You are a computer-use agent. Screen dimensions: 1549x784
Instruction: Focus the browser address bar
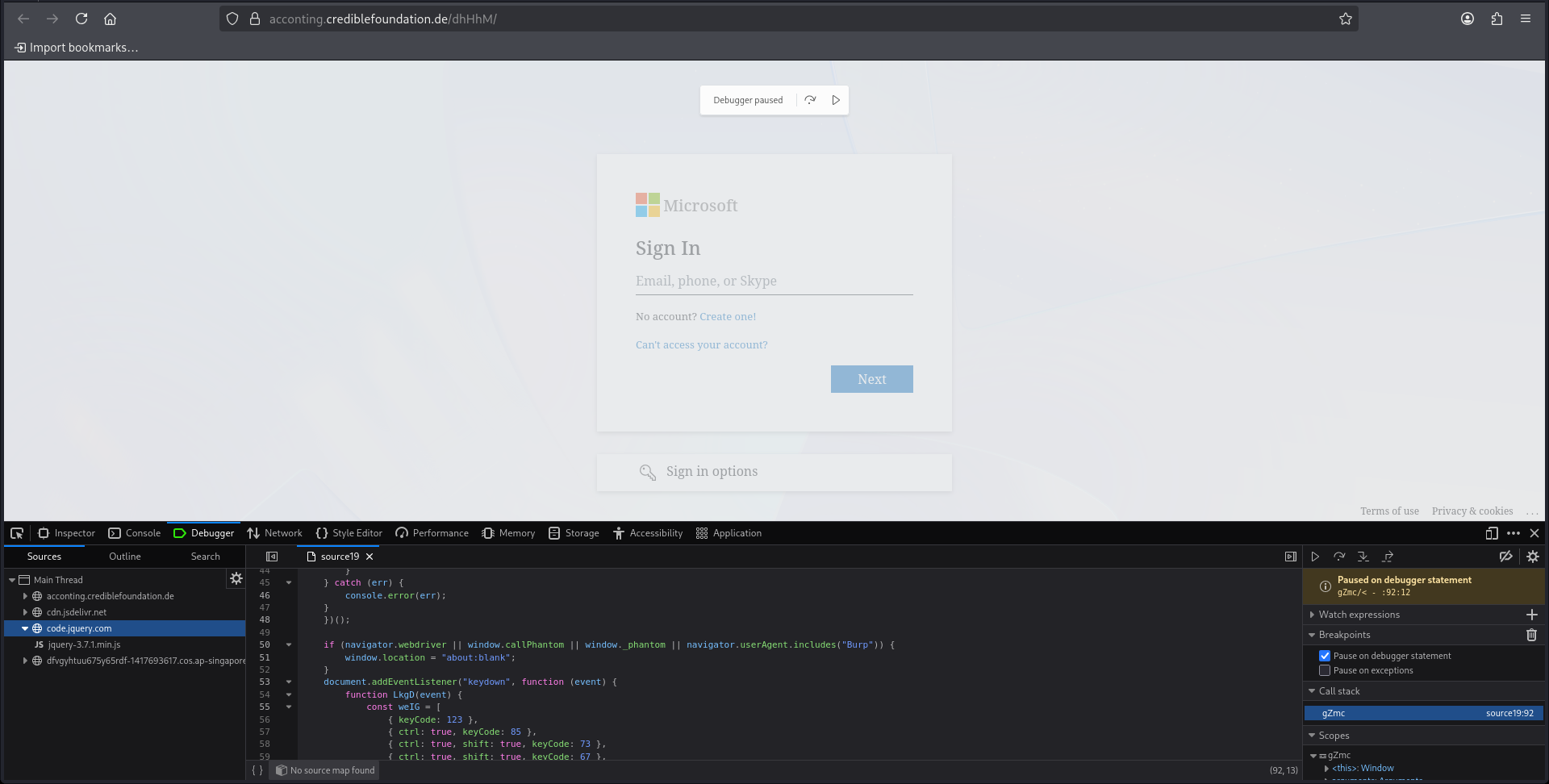click(x=789, y=19)
